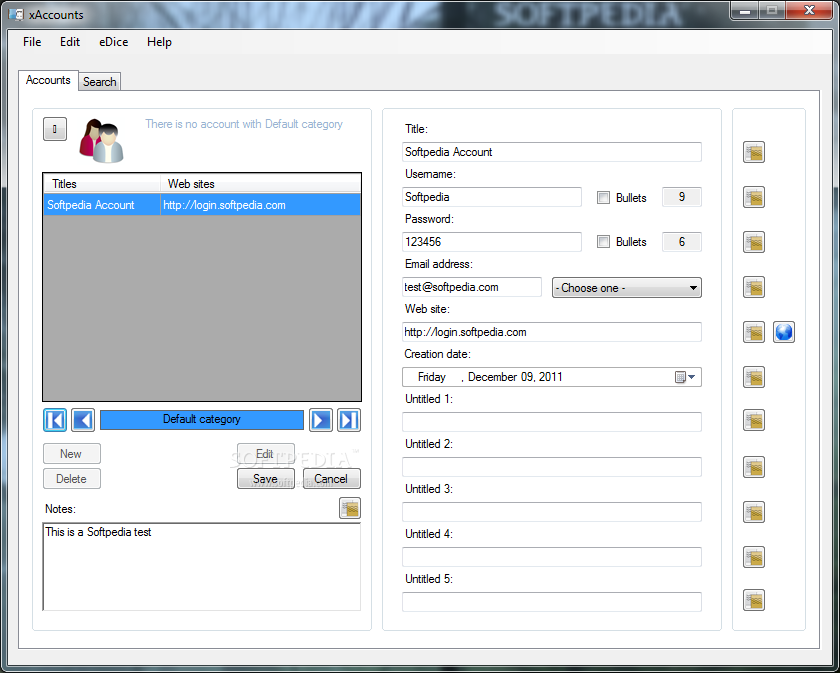Click the Edit button below the category bar
This screenshot has width=840, height=673.
pos(266,454)
